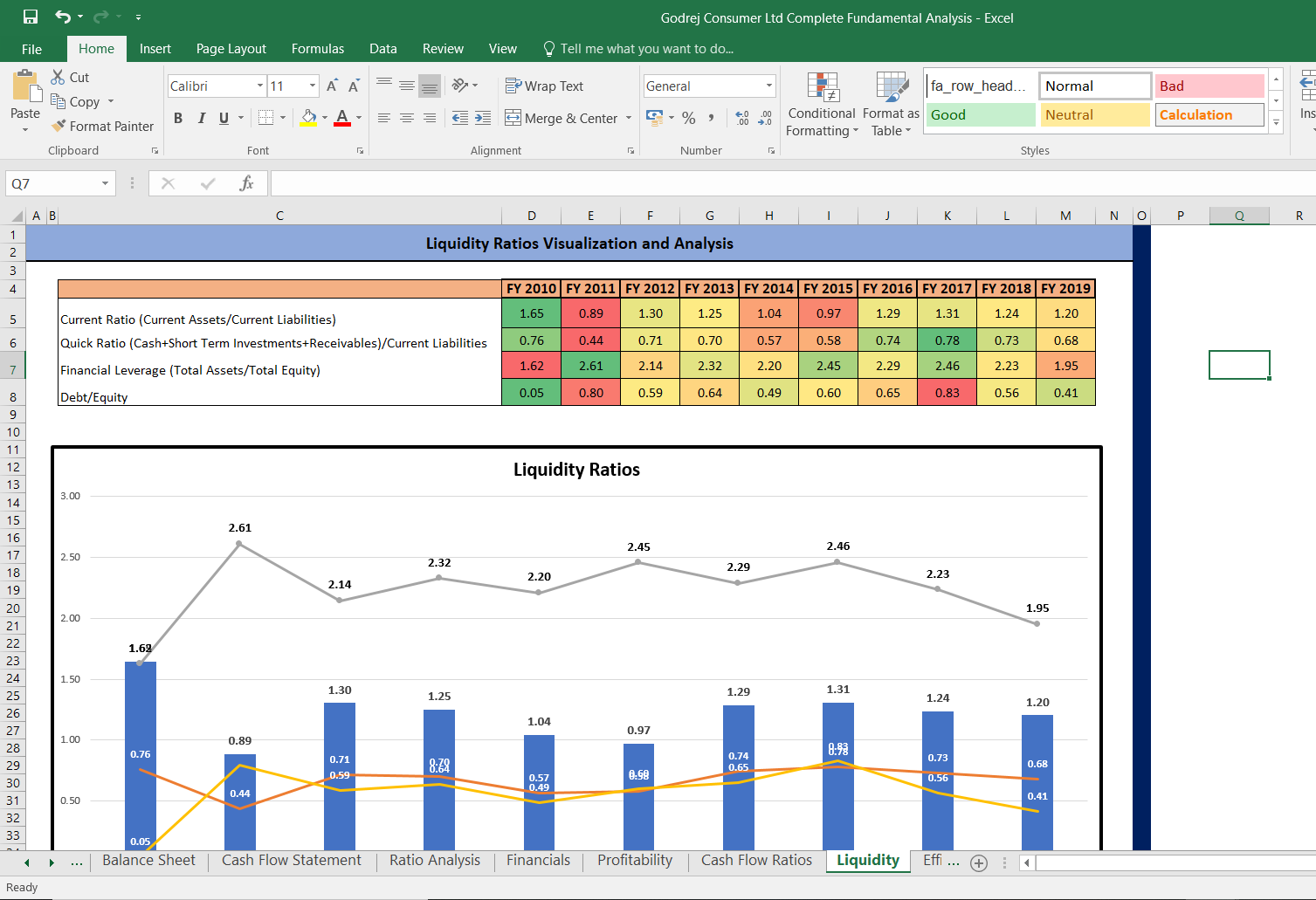Click the Middle Align icon
The width and height of the screenshot is (1316, 900).
click(x=407, y=85)
